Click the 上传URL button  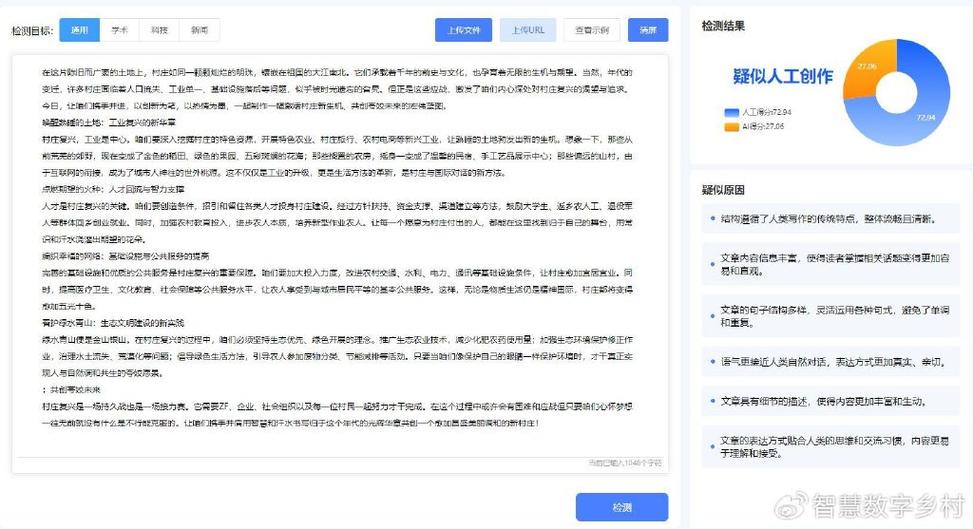click(x=528, y=30)
